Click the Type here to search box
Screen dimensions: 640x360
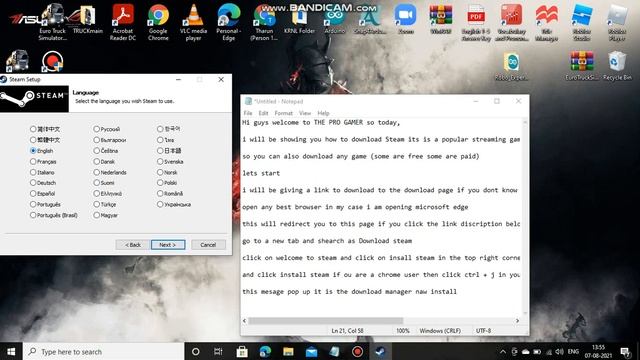[x=104, y=351]
